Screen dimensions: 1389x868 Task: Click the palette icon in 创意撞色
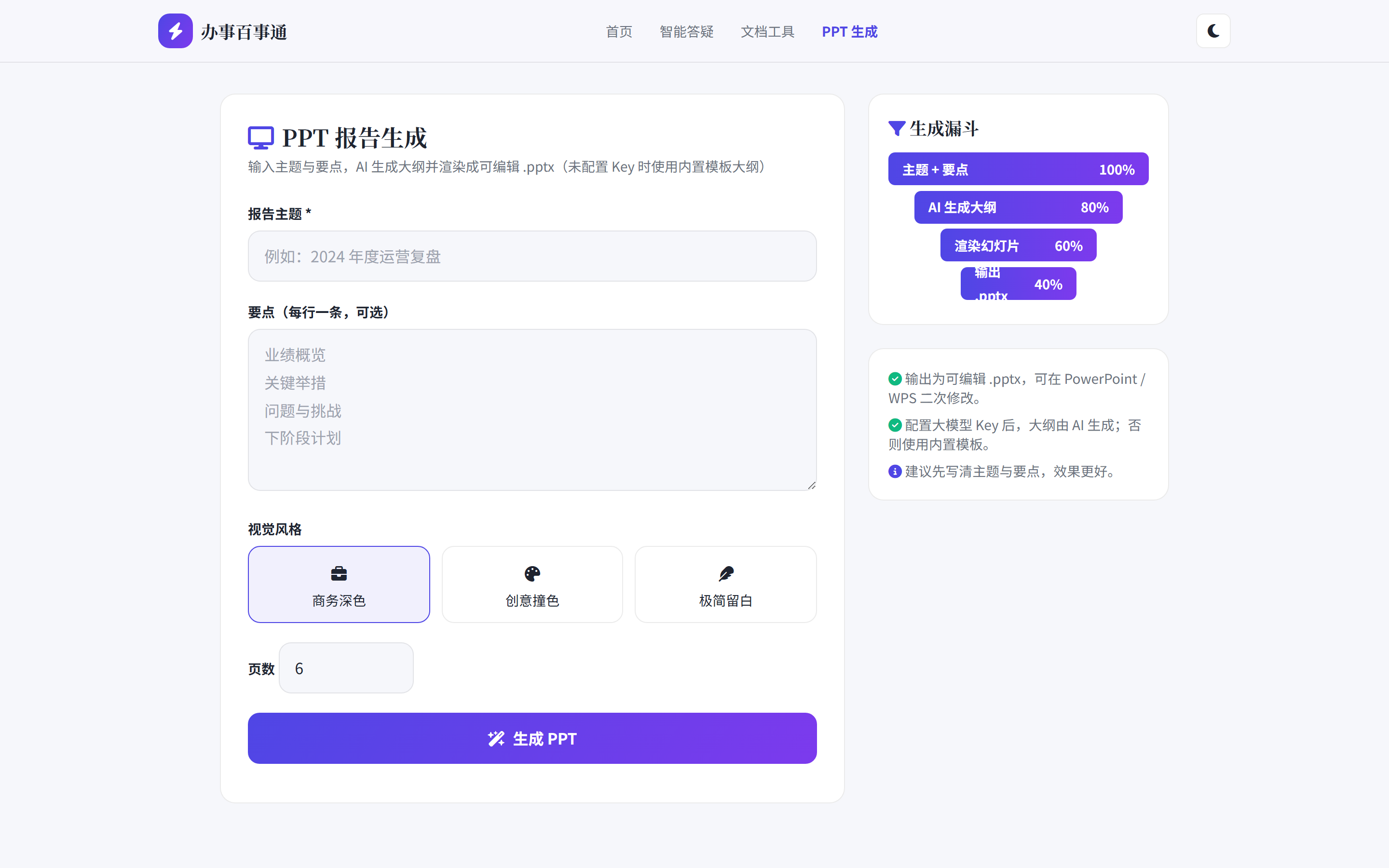pos(532,573)
